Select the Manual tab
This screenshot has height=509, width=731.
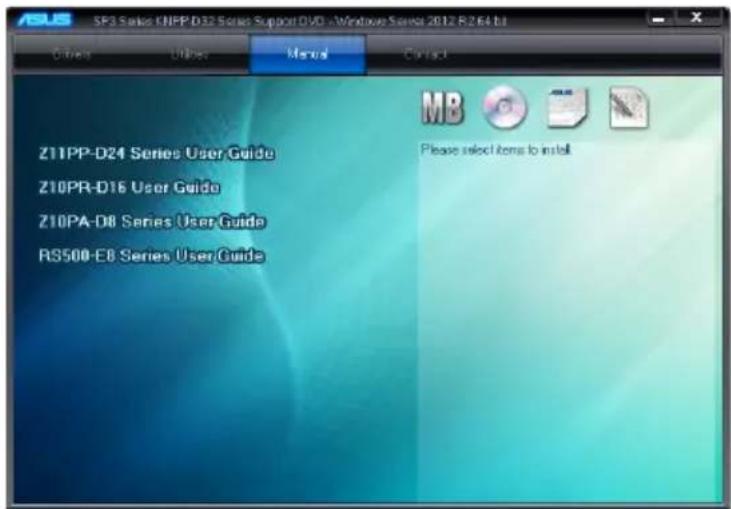pyautogui.click(x=308, y=55)
